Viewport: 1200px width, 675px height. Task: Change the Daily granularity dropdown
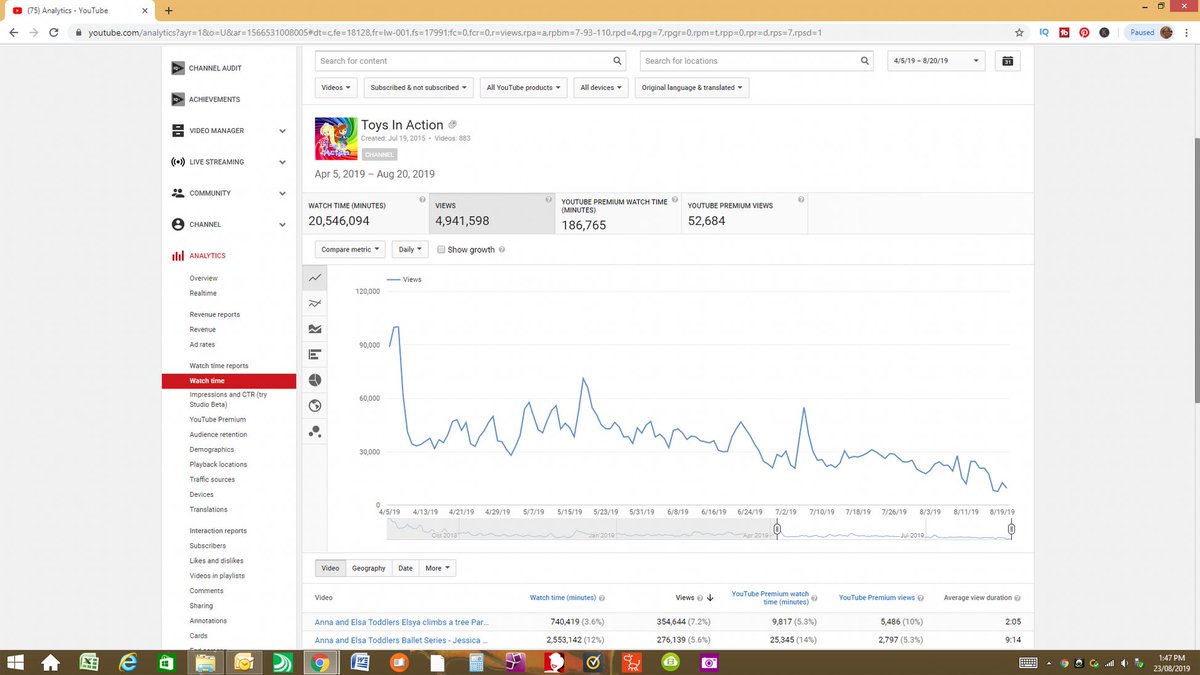[411, 249]
